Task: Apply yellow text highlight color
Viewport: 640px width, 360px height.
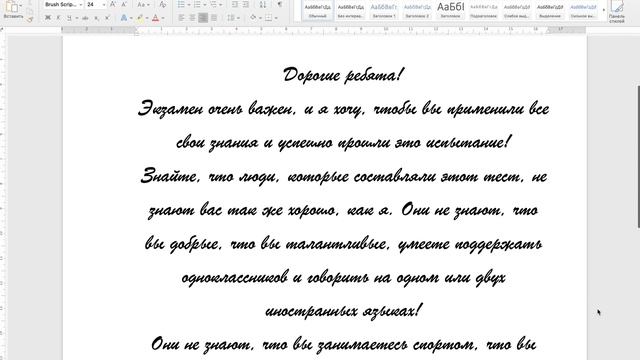Action: point(140,18)
